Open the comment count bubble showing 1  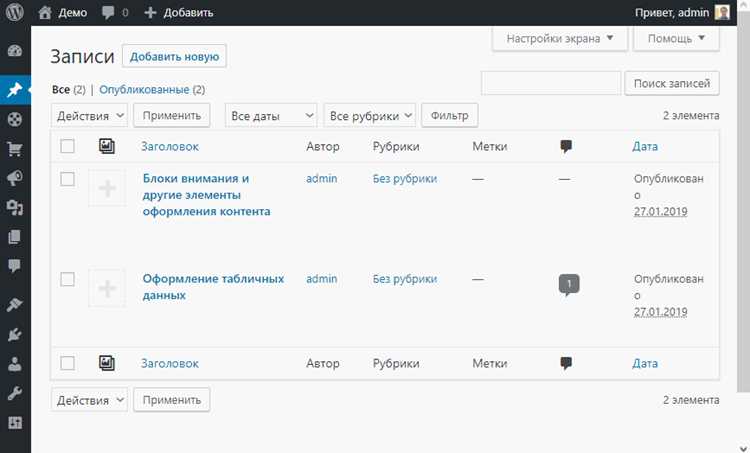[569, 285]
